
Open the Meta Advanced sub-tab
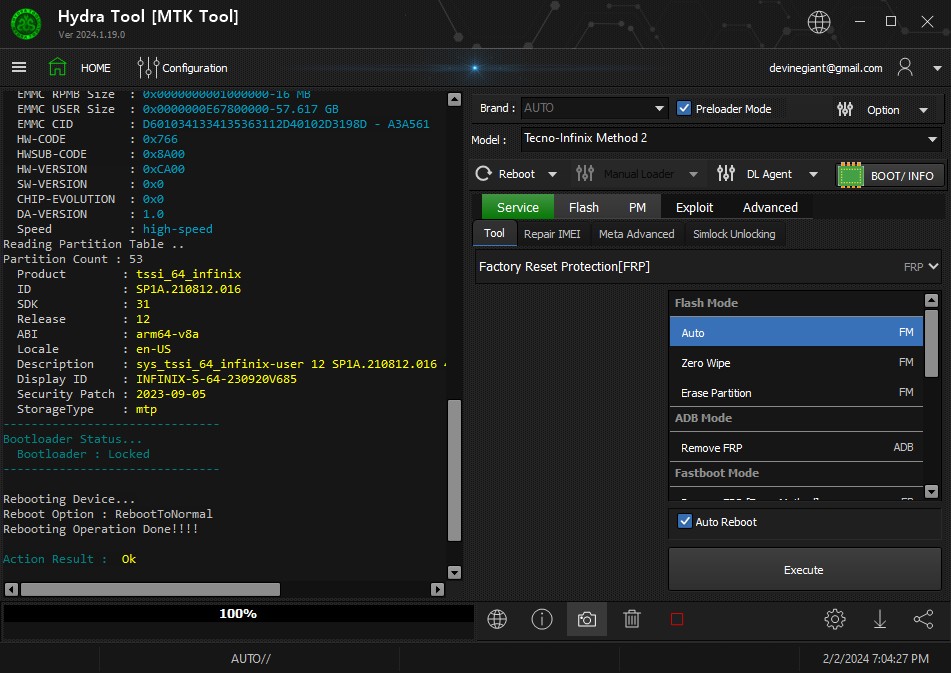(636, 234)
